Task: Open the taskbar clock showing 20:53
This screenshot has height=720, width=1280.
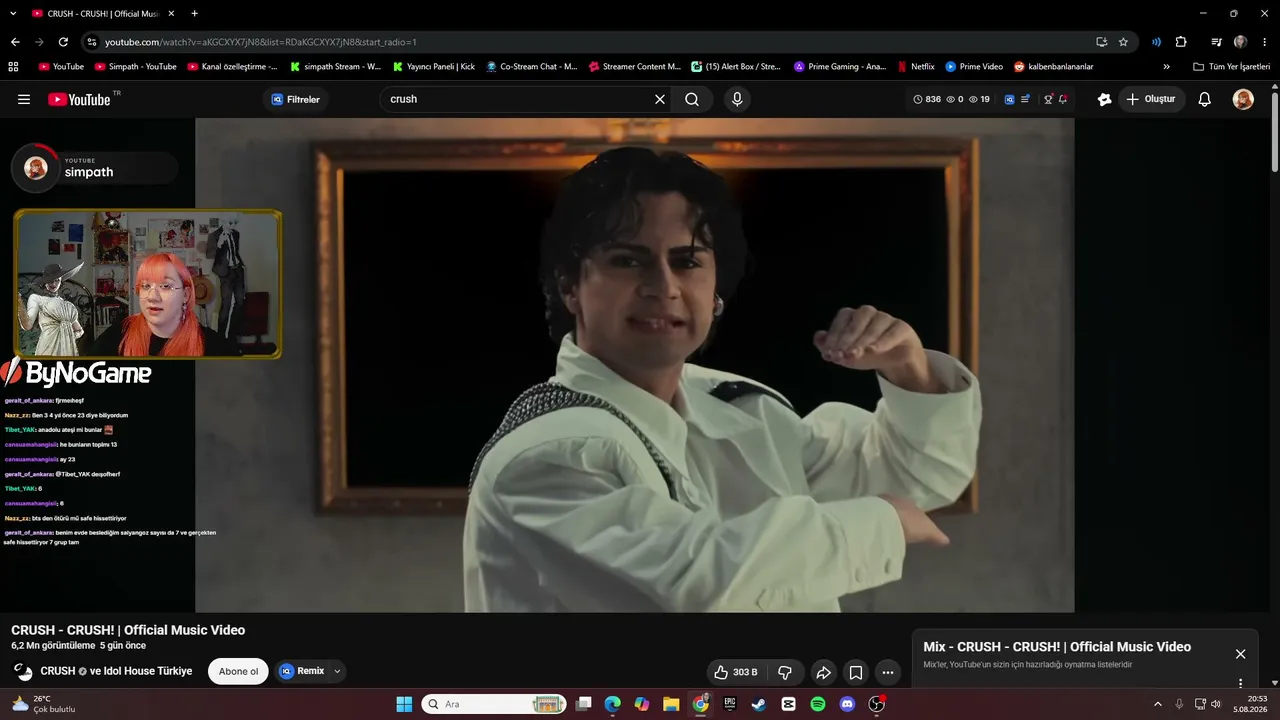Action: (x=1249, y=704)
